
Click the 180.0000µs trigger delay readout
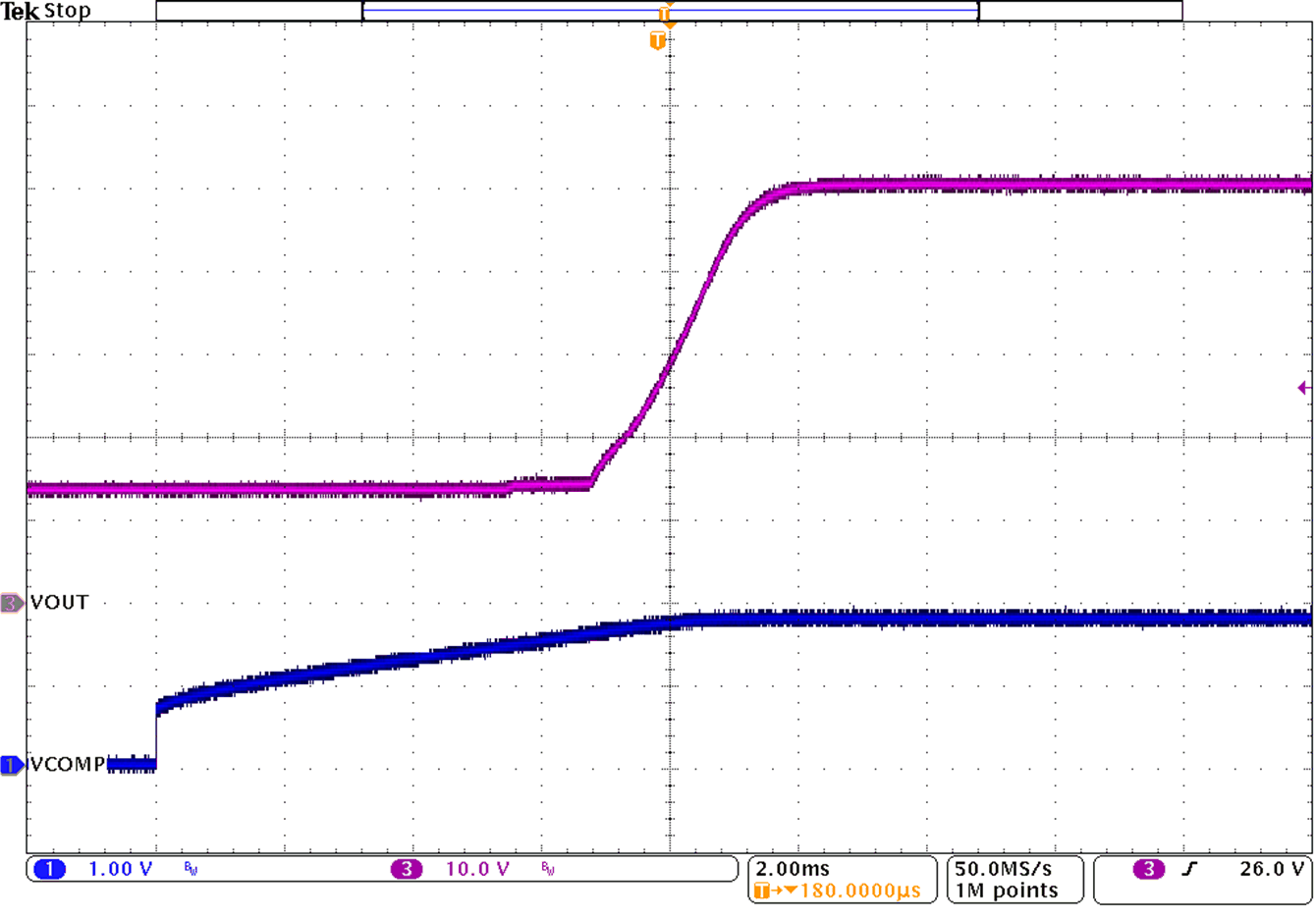(860, 891)
